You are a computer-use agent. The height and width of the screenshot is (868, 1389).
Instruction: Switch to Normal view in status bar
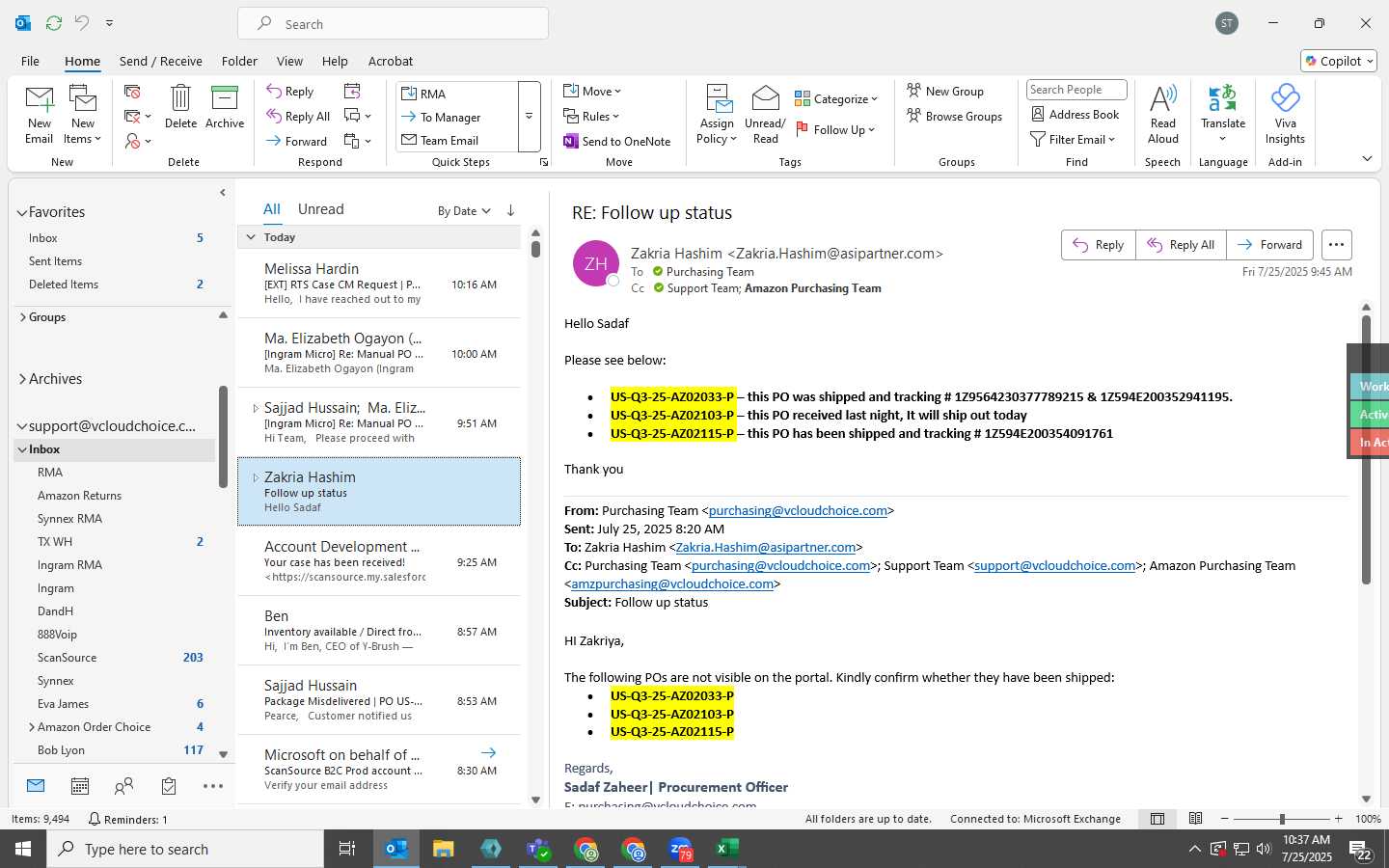1157,819
